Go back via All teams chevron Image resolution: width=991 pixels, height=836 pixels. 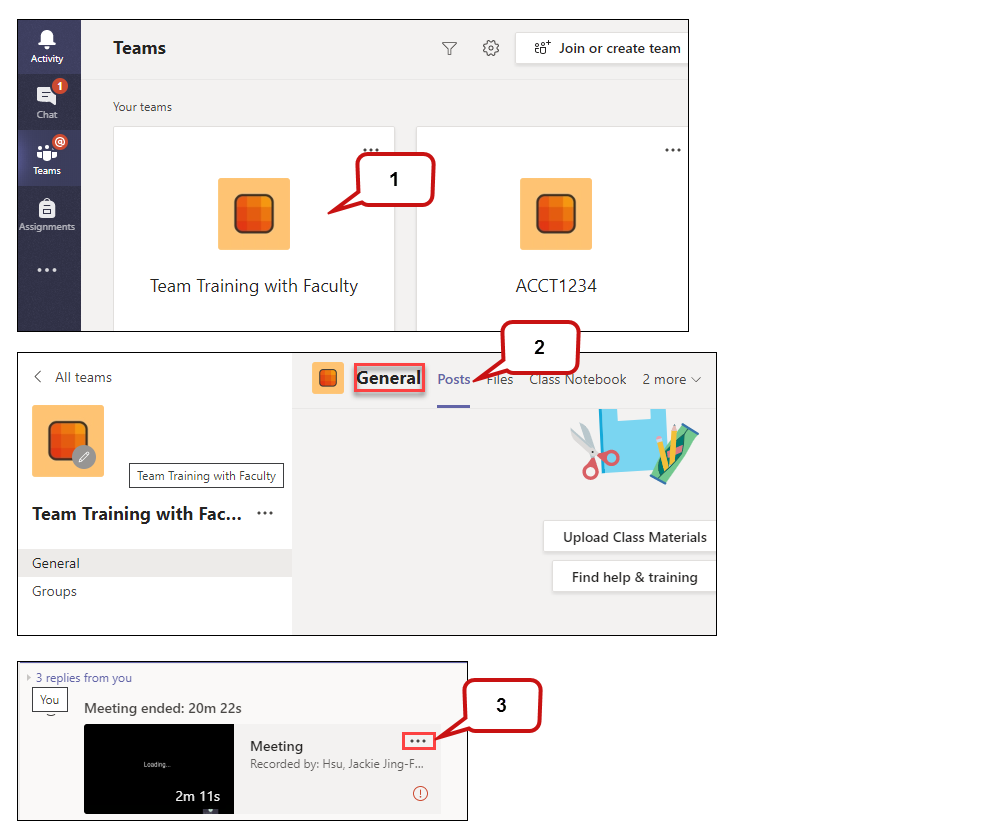tap(38, 377)
